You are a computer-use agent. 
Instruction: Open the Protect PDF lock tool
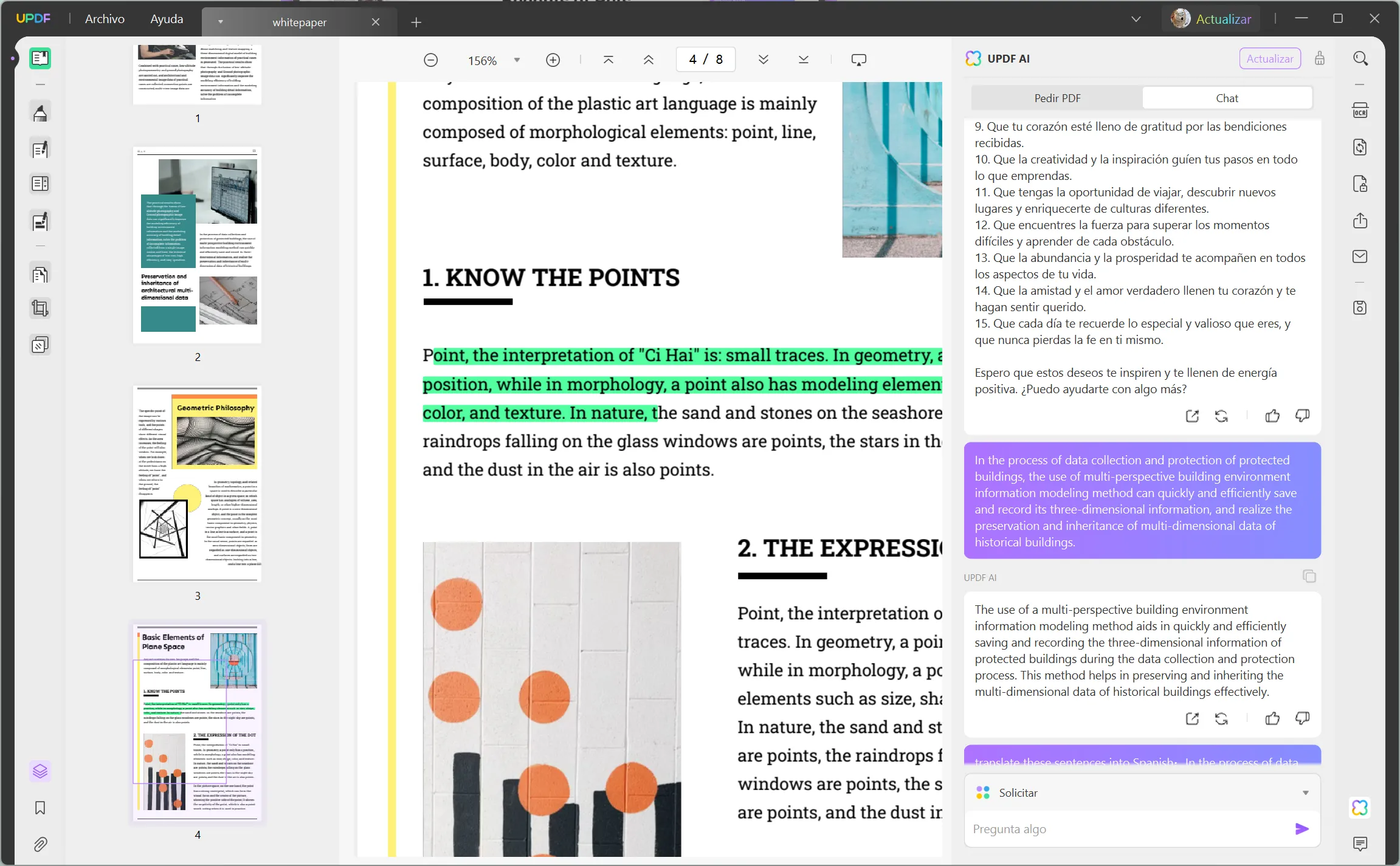[x=1360, y=184]
